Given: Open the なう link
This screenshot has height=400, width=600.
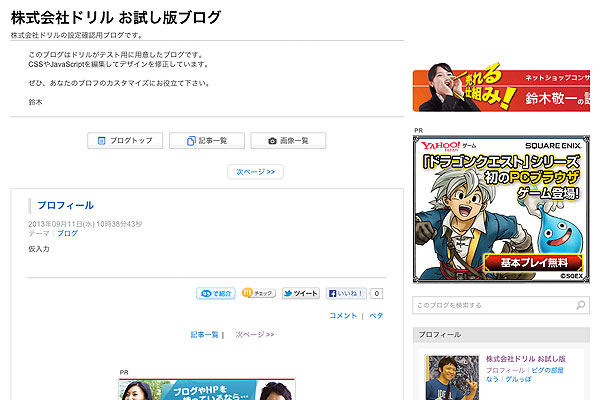Looking at the screenshot, I should point(492,379).
